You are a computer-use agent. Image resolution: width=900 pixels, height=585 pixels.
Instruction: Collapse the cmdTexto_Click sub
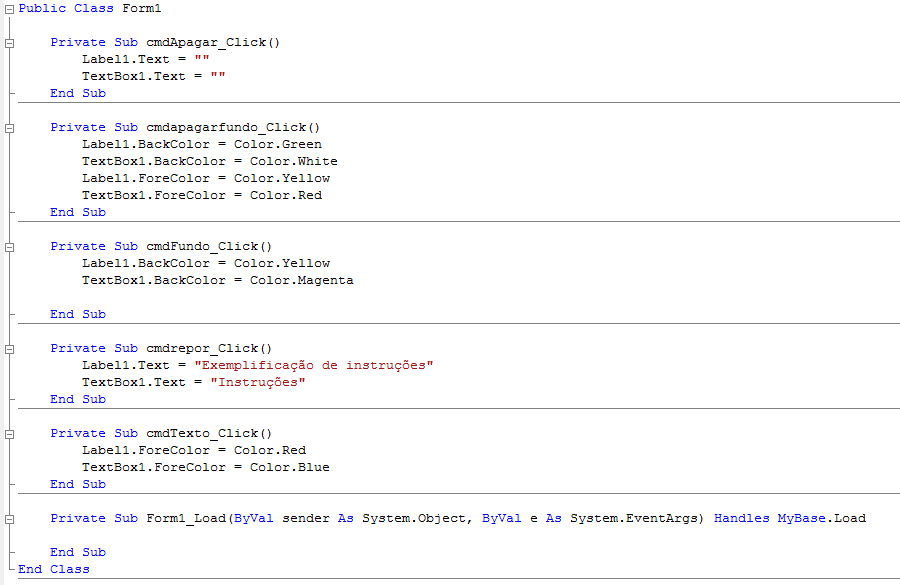point(9,434)
